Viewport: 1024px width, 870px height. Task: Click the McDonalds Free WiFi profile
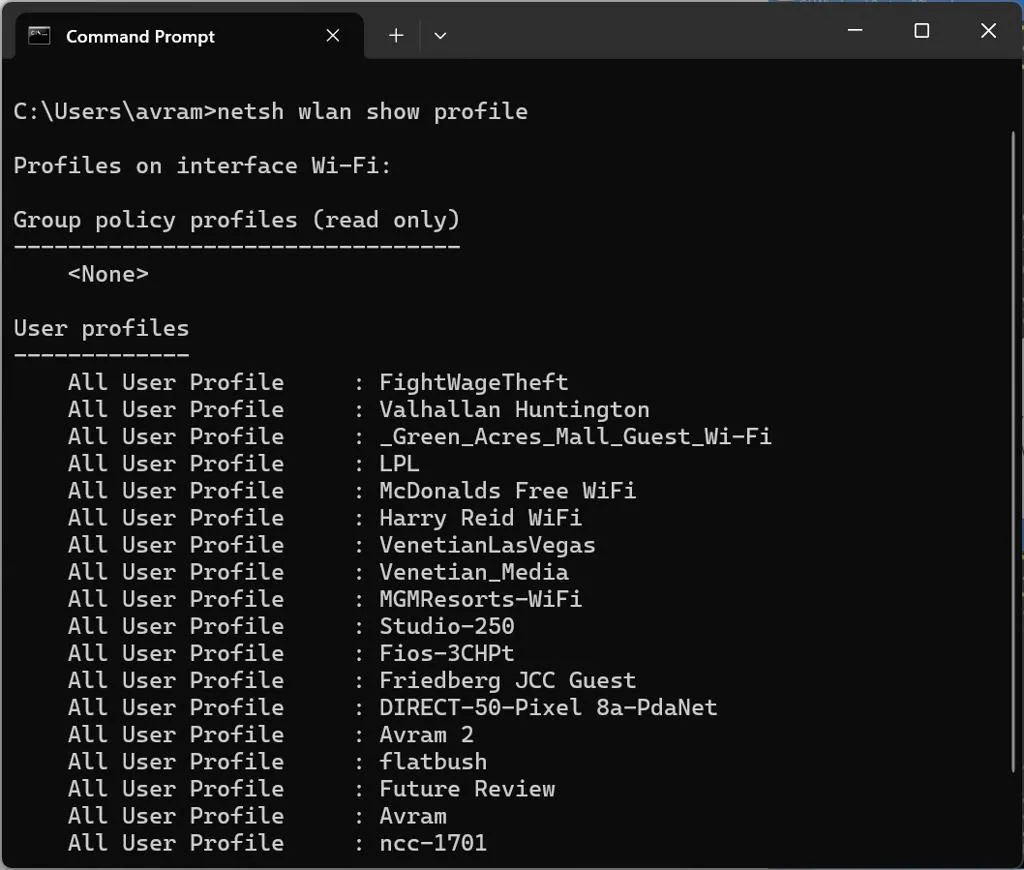(x=507, y=491)
